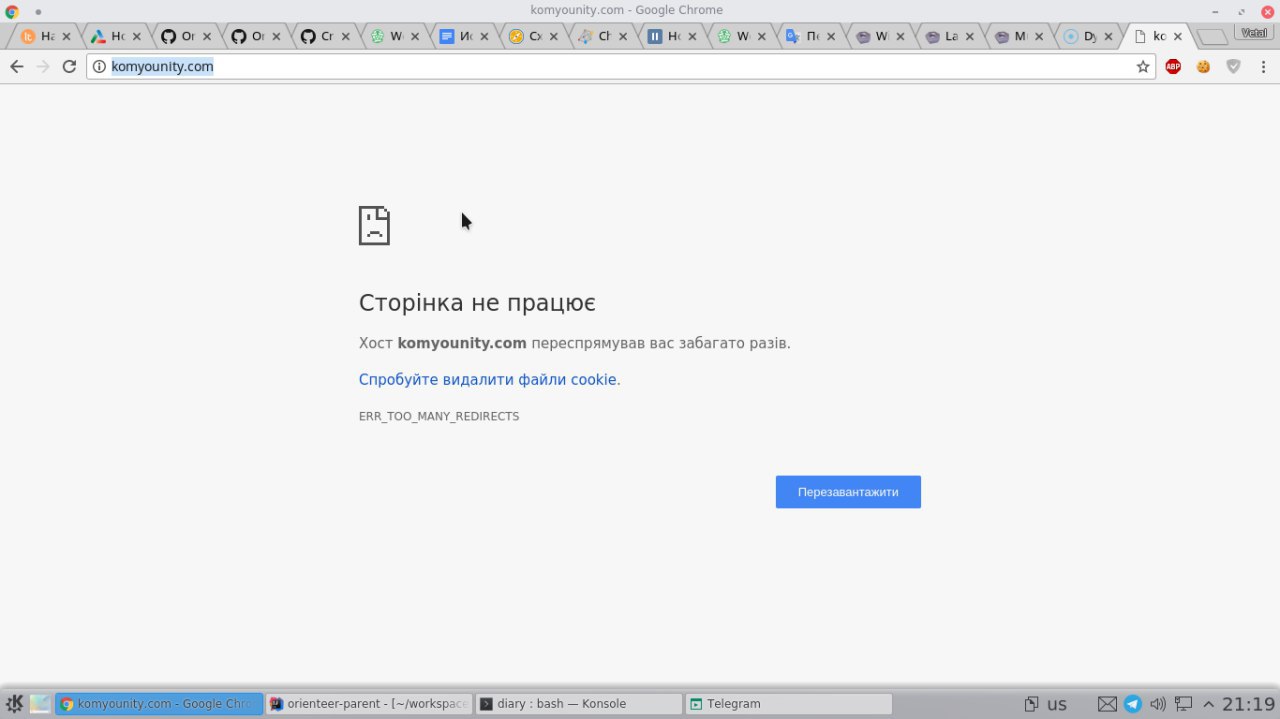Open the clipboard tray icon
1280x719 pixels.
(1032, 704)
